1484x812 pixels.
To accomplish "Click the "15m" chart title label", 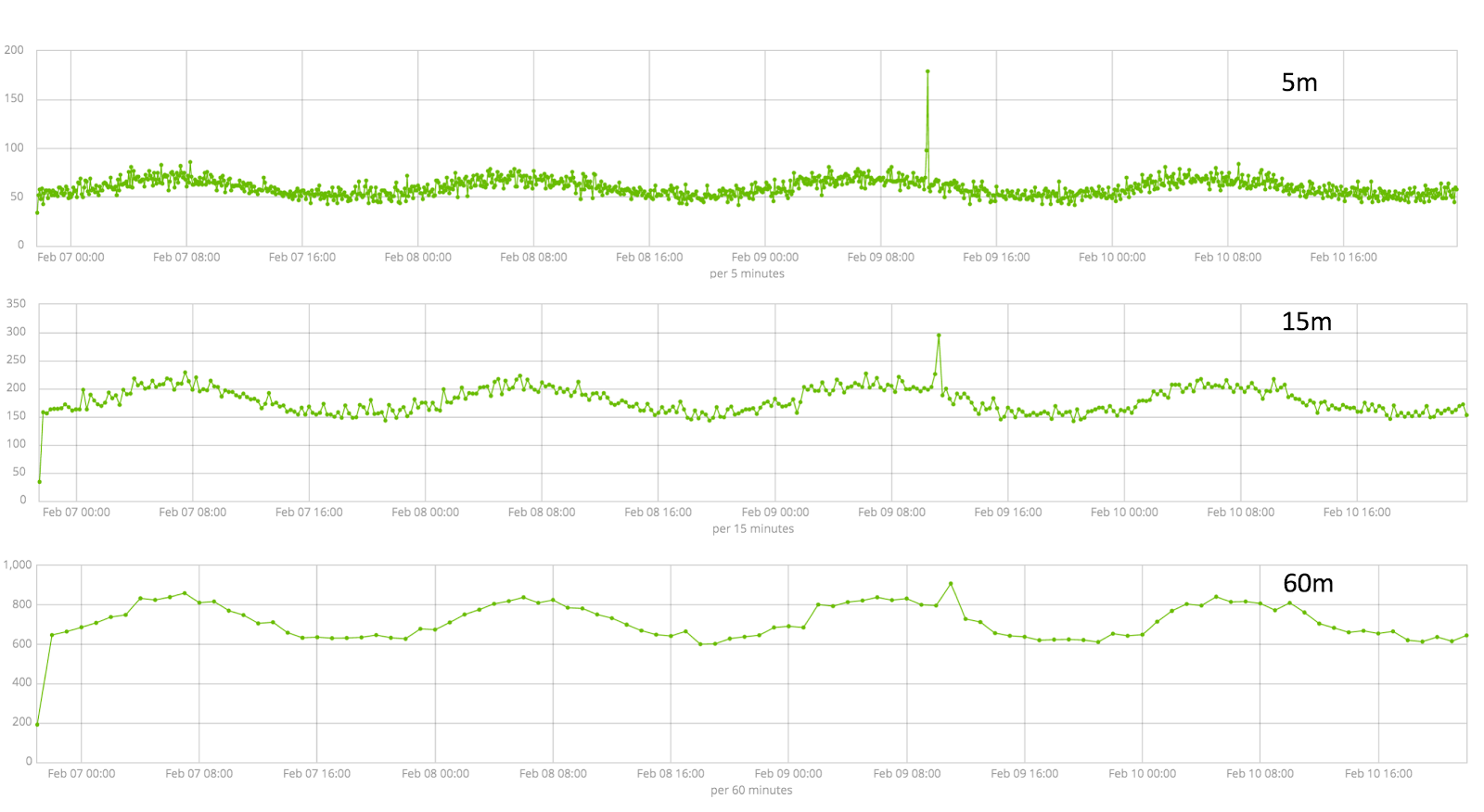I will [x=1306, y=322].
